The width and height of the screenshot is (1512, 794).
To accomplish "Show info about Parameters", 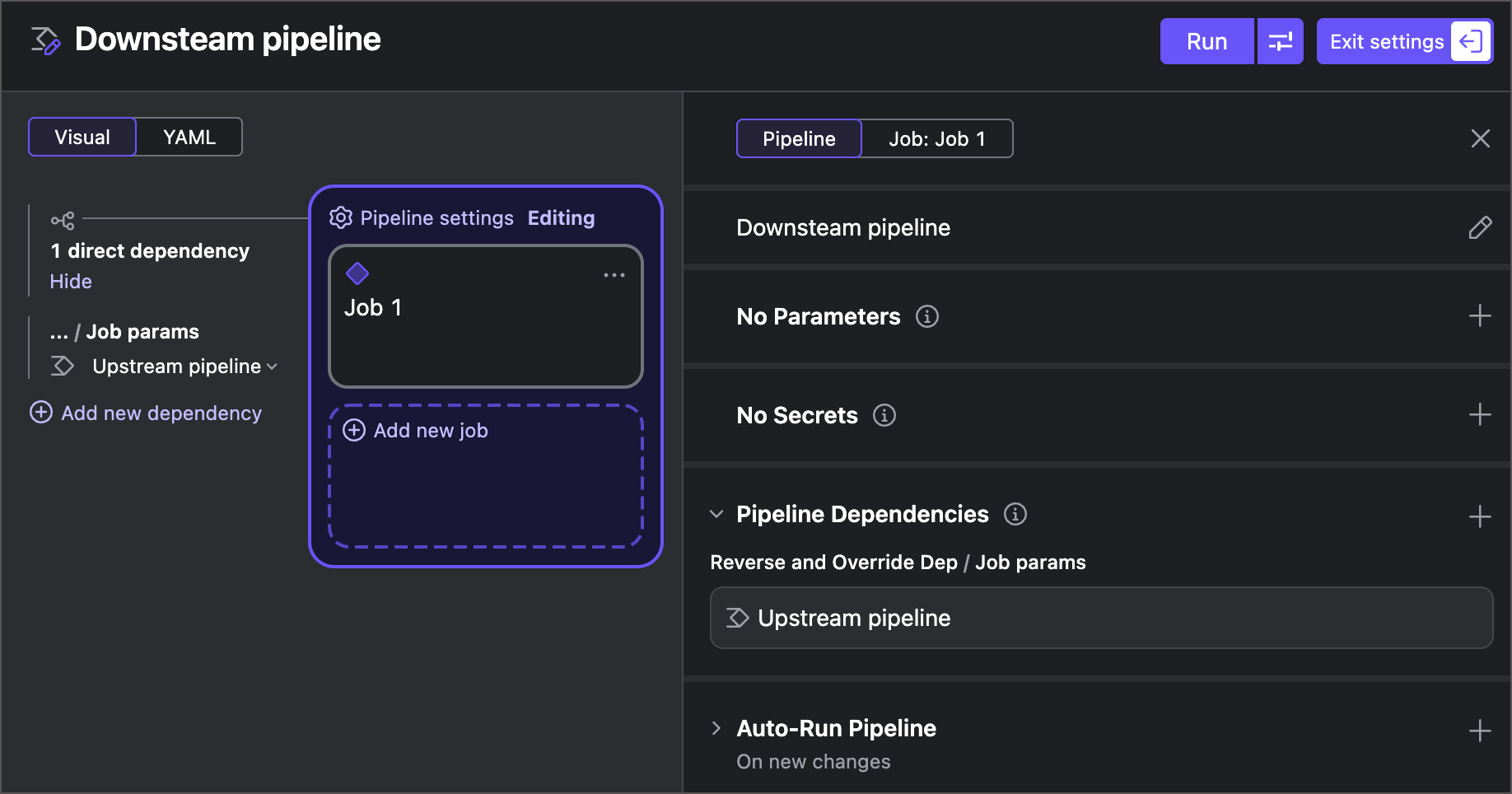I will [x=927, y=316].
